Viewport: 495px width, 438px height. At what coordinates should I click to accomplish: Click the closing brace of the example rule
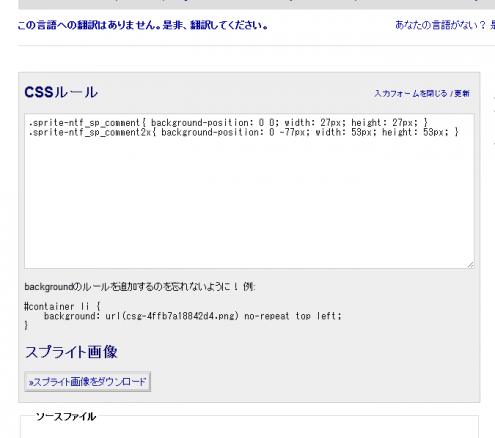click(x=26, y=325)
